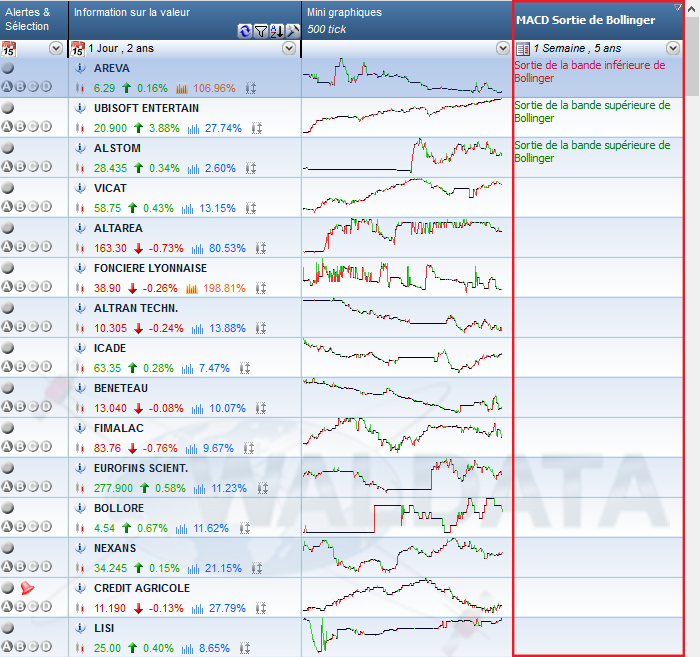Toggle the D list button in FIMALAC row
Screen dimensions: 700x657
point(46,446)
